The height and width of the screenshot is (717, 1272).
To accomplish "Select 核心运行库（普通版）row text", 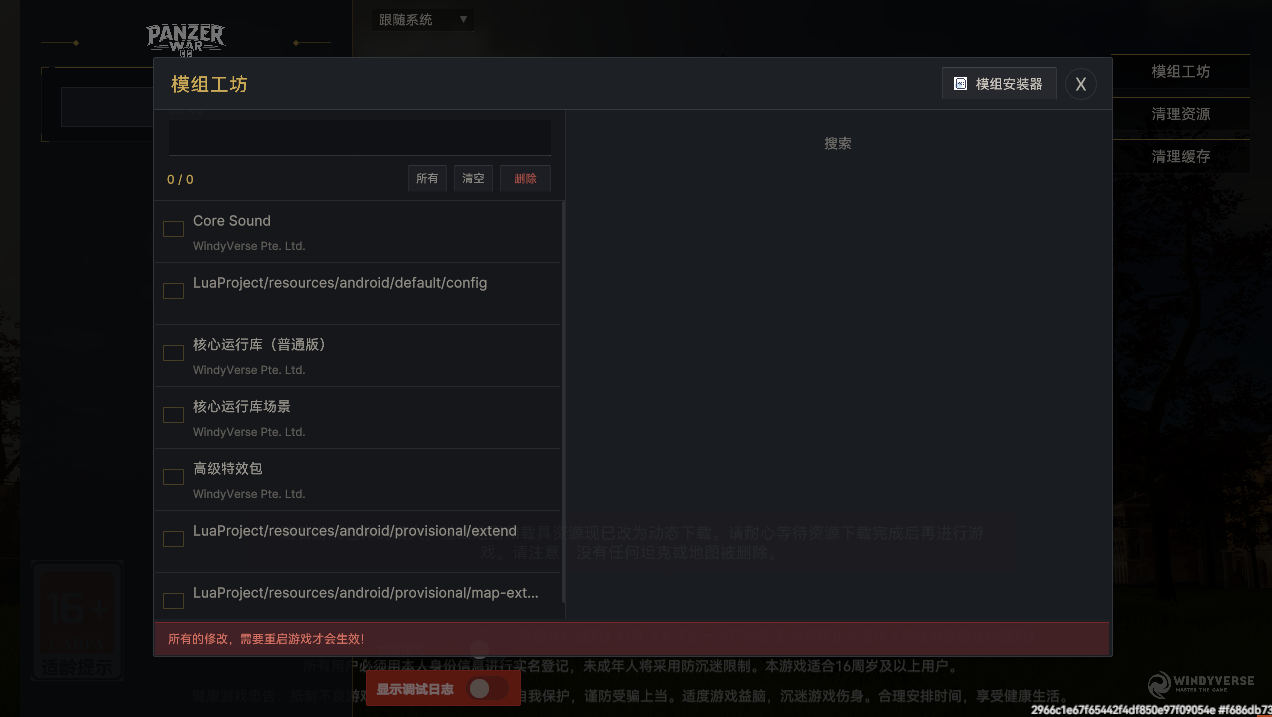I will pyautogui.click(x=260, y=345).
